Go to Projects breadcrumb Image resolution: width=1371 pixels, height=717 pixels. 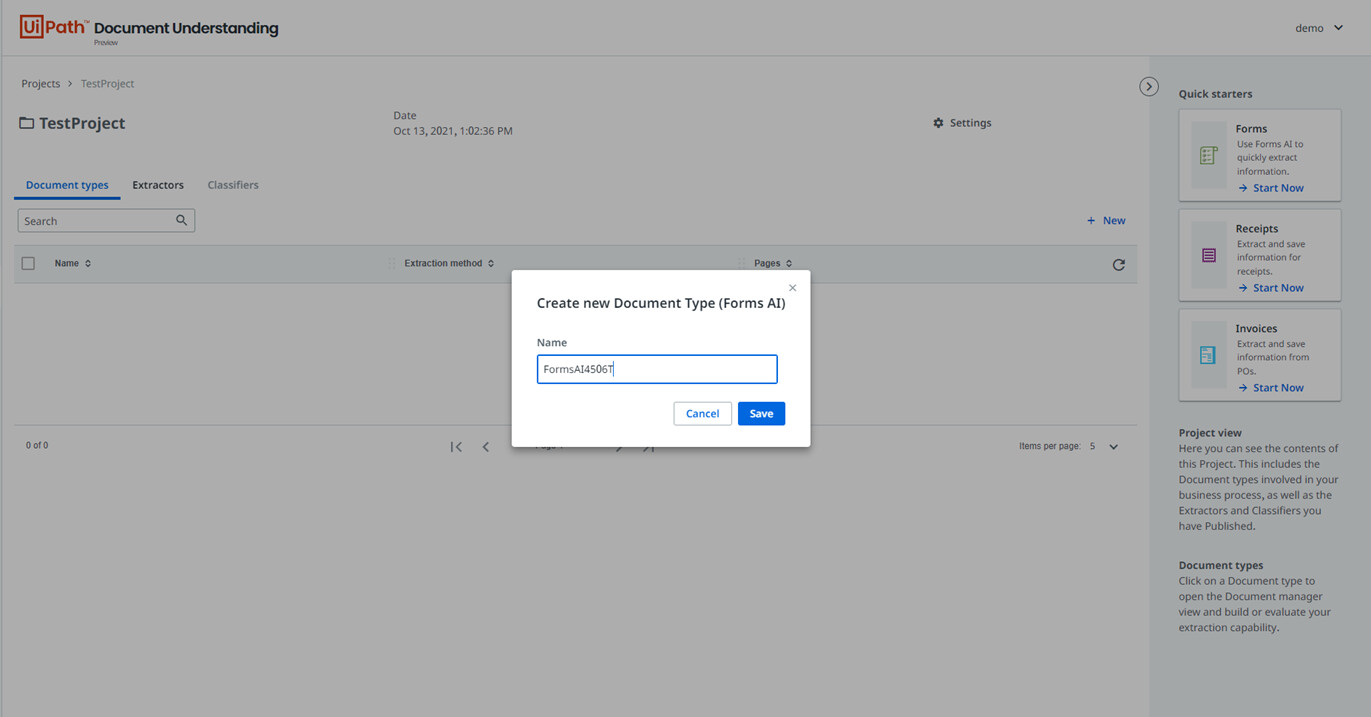tap(41, 84)
